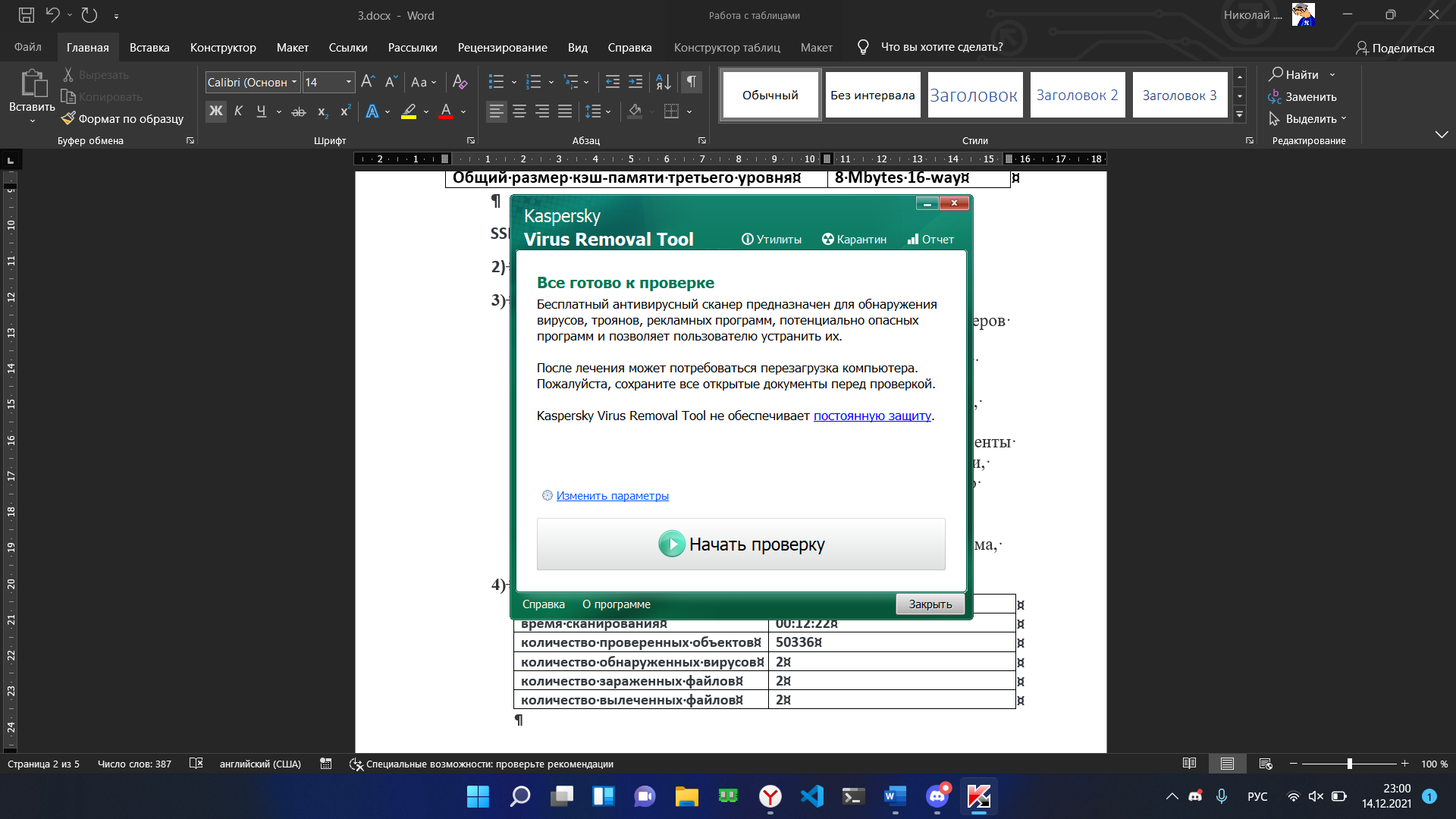Open File Explorer from taskbar
This screenshot has height=819, width=1456.
686,796
